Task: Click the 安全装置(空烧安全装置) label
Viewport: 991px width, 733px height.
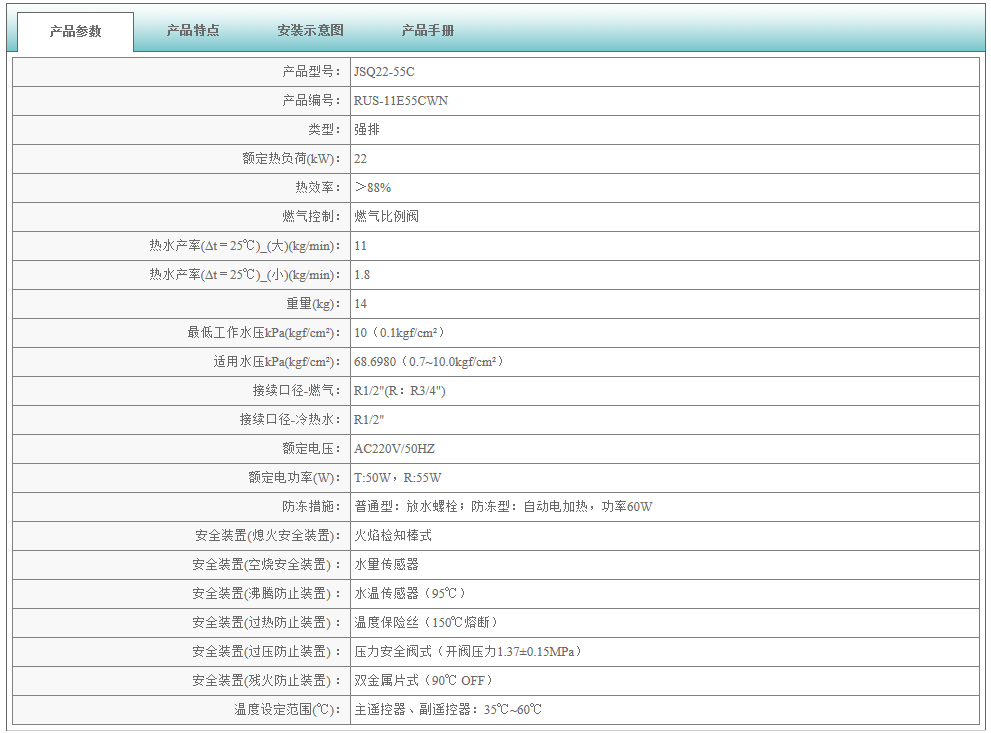Action: click(x=267, y=564)
